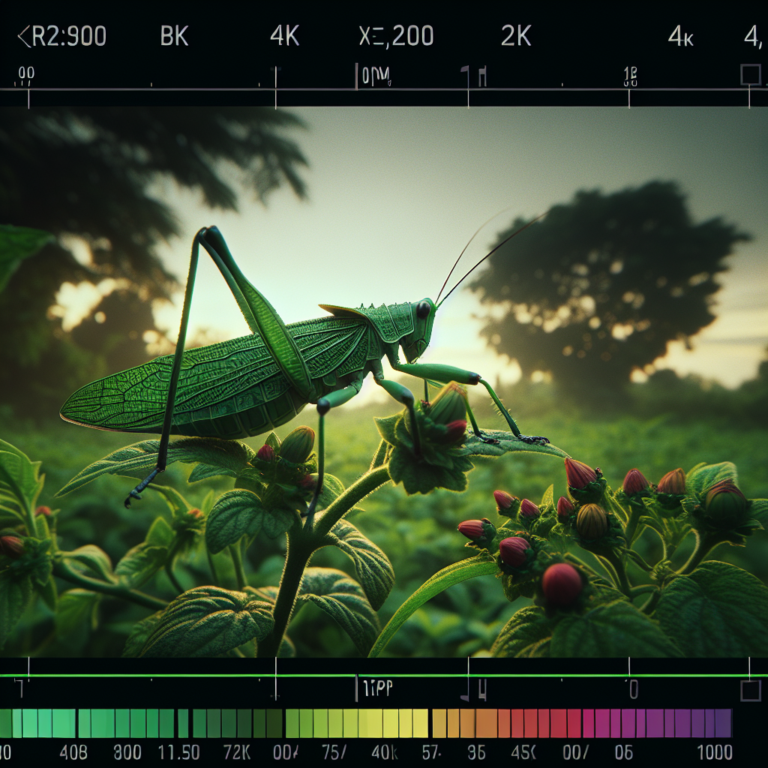This screenshot has height=768, width=768.
Task: Click the green playback progress line
Action: (384, 676)
